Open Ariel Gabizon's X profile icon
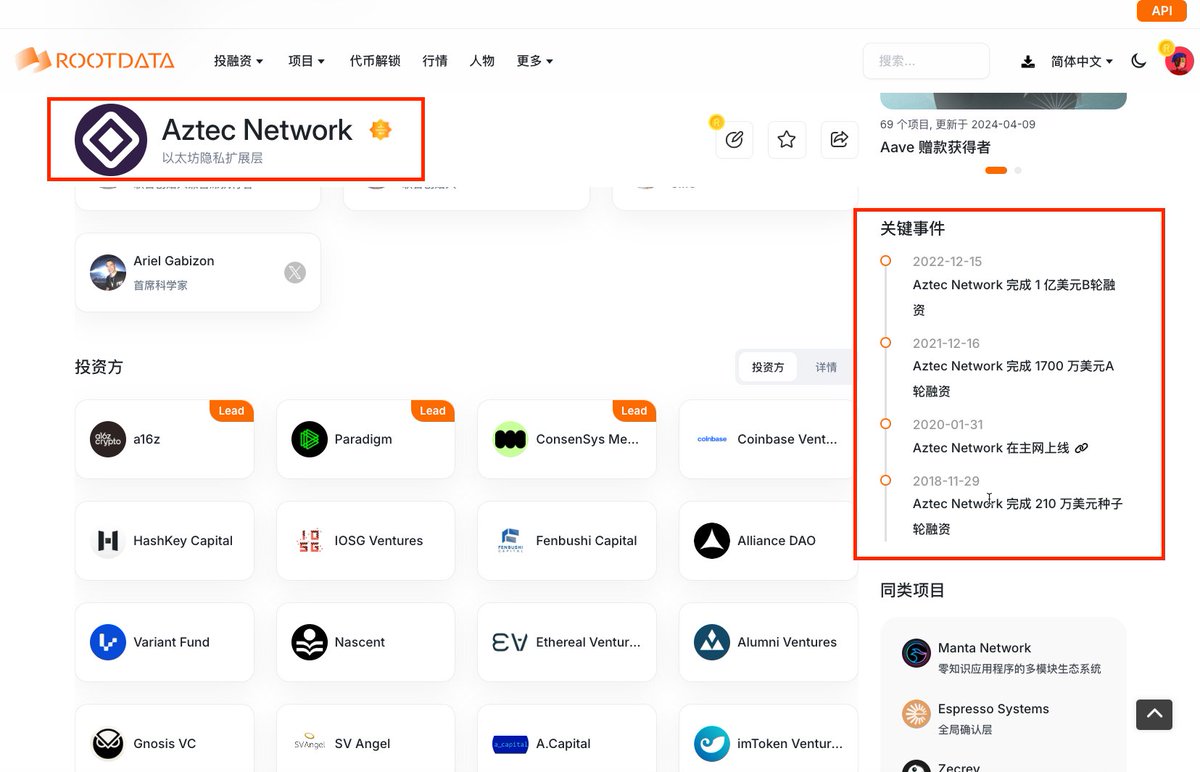The width and height of the screenshot is (1200, 772). [295, 272]
